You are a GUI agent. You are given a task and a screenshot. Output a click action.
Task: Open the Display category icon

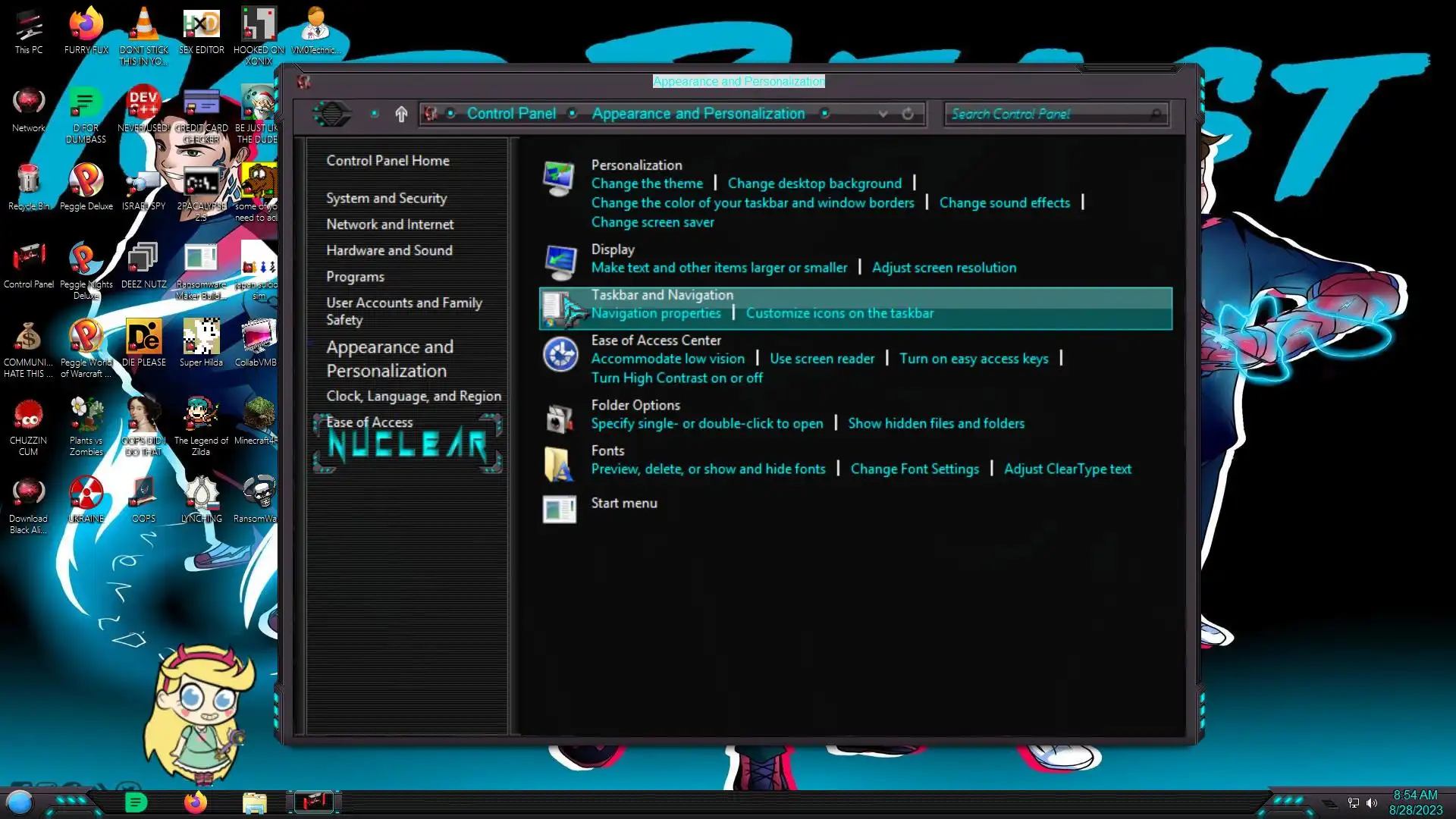pyautogui.click(x=560, y=262)
